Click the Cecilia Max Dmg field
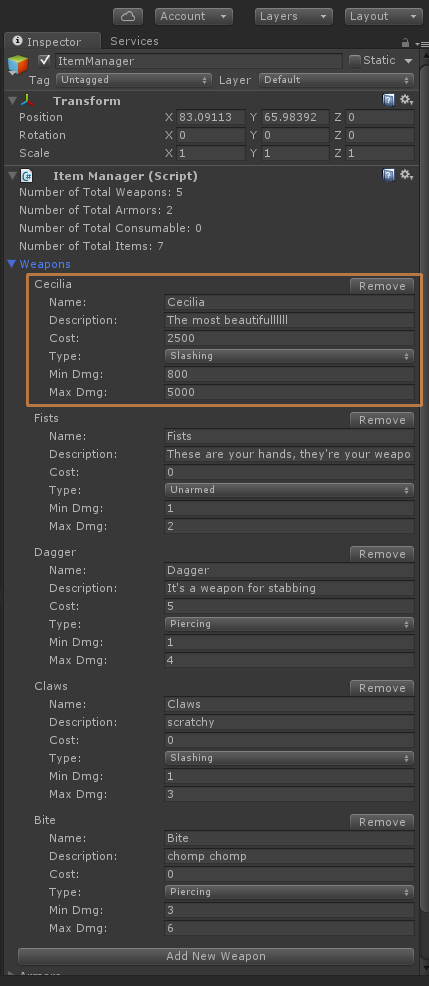Viewport: 429px width, 986px height. click(289, 392)
